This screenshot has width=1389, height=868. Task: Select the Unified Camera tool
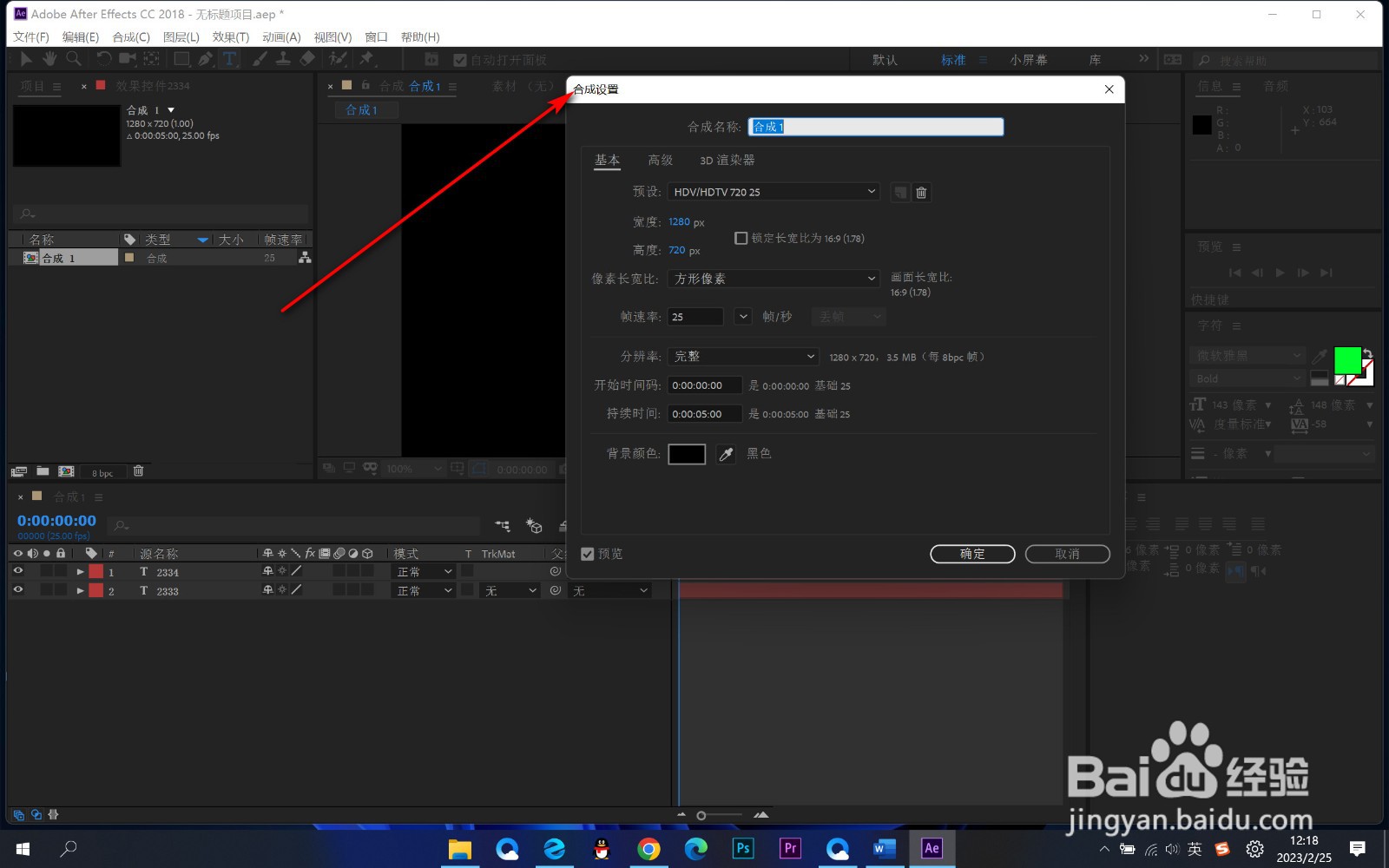pos(128,59)
